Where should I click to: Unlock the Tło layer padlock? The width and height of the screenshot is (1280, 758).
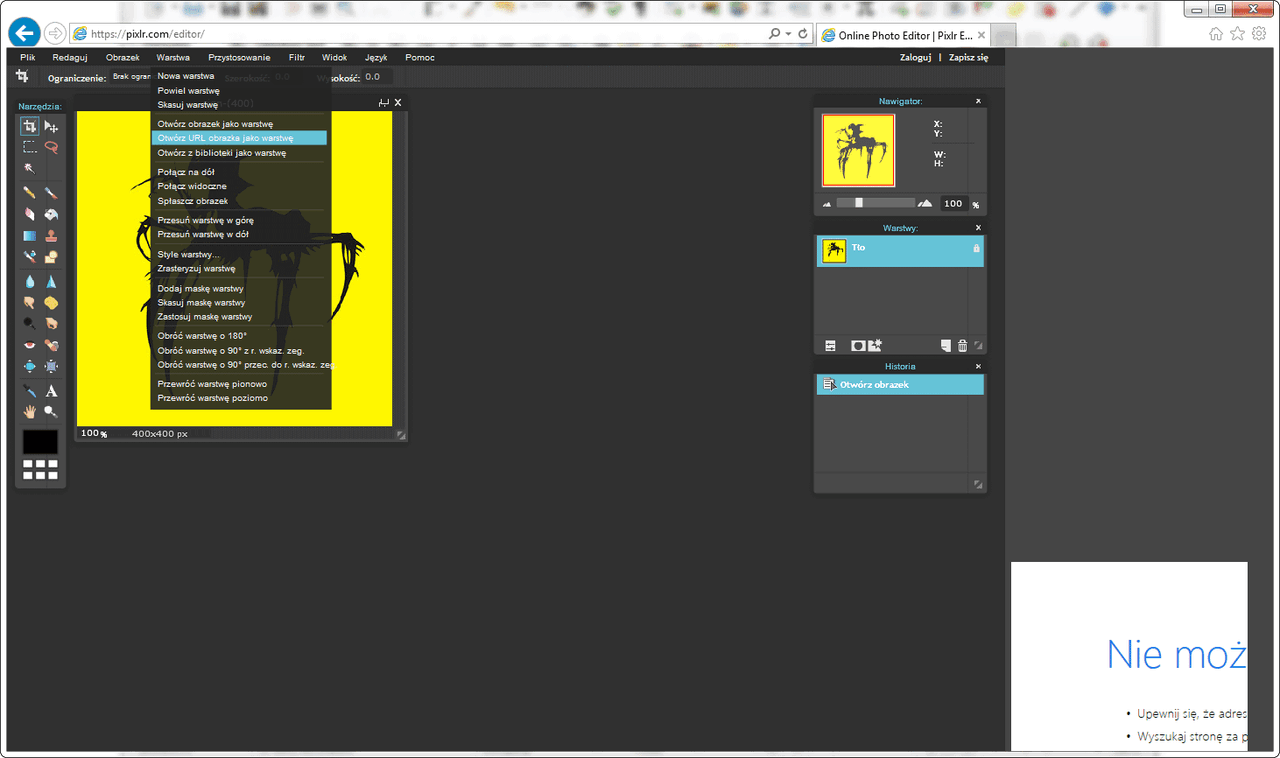pos(976,248)
